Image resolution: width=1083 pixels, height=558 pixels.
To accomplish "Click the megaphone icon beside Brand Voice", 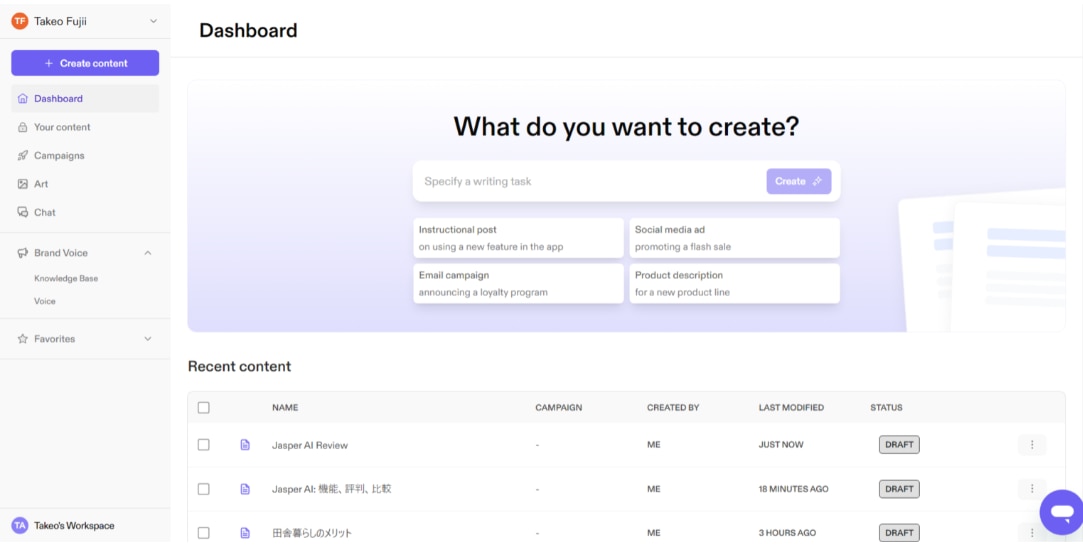I will click(23, 253).
